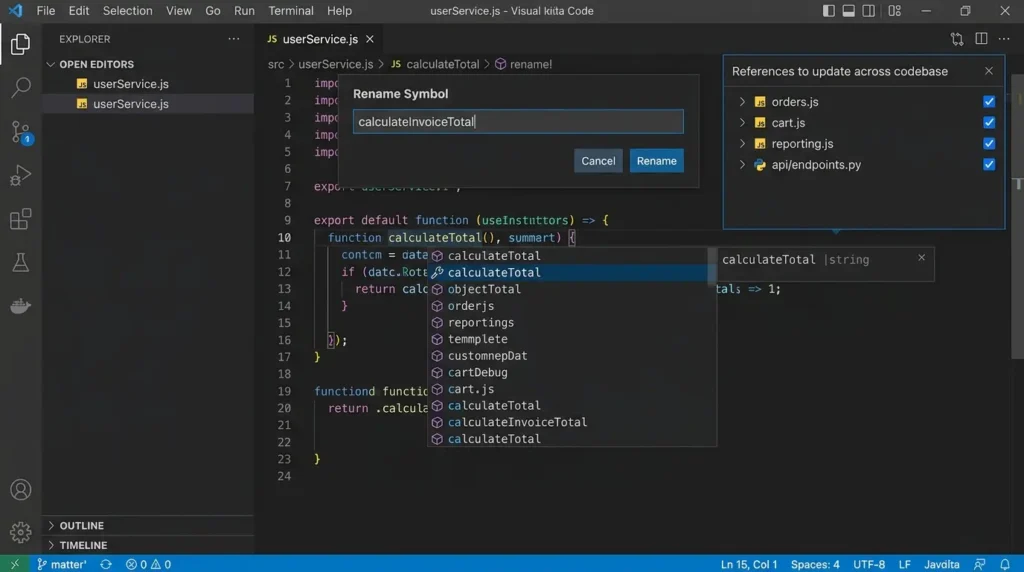
Task: Click the suggestion list scrollbar
Action: (x=712, y=266)
